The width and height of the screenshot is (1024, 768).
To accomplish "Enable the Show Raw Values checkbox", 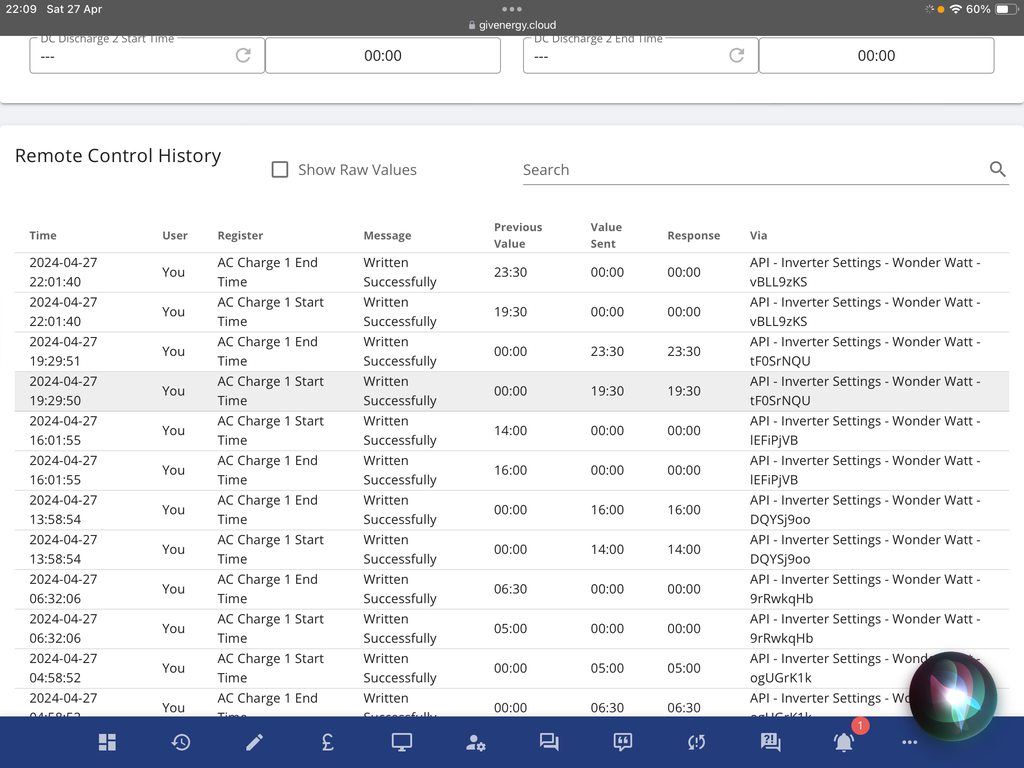I will (280, 170).
